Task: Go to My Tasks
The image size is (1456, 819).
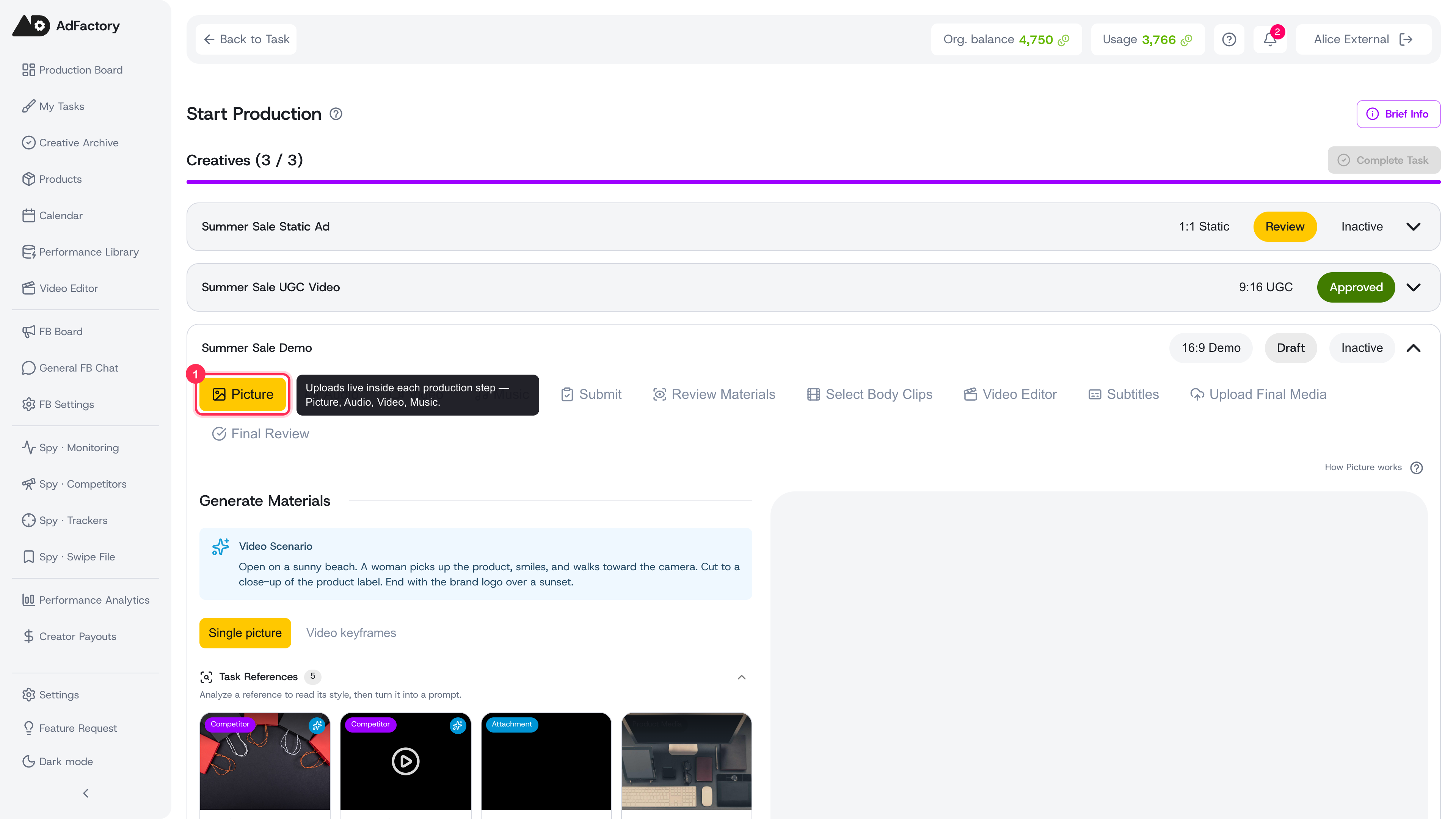Action: coord(53,106)
